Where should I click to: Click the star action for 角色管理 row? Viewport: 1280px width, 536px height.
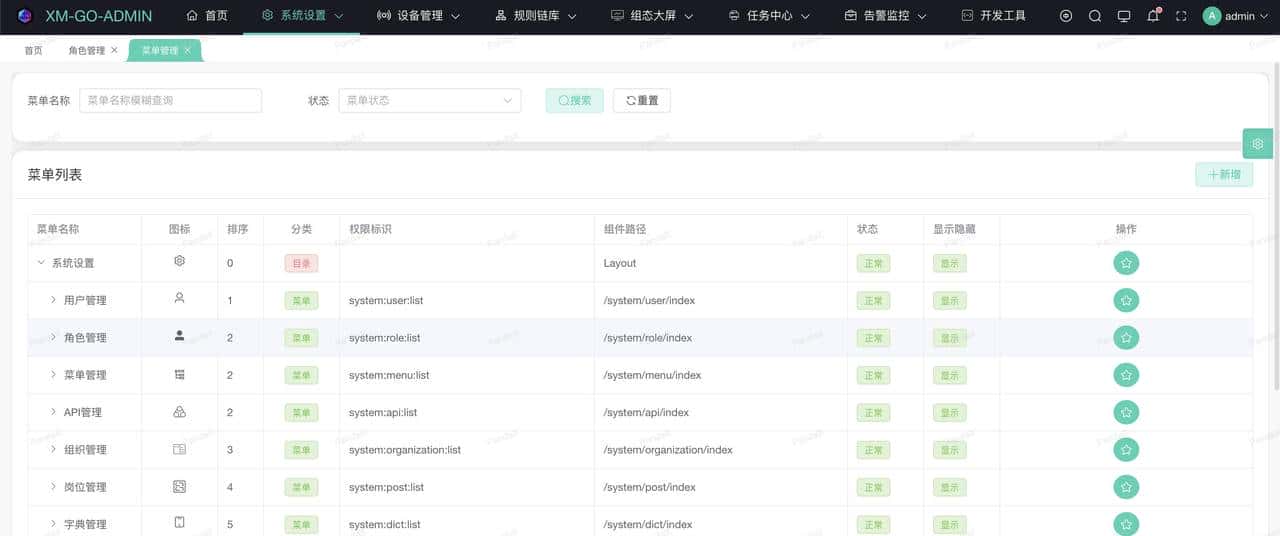(1126, 338)
